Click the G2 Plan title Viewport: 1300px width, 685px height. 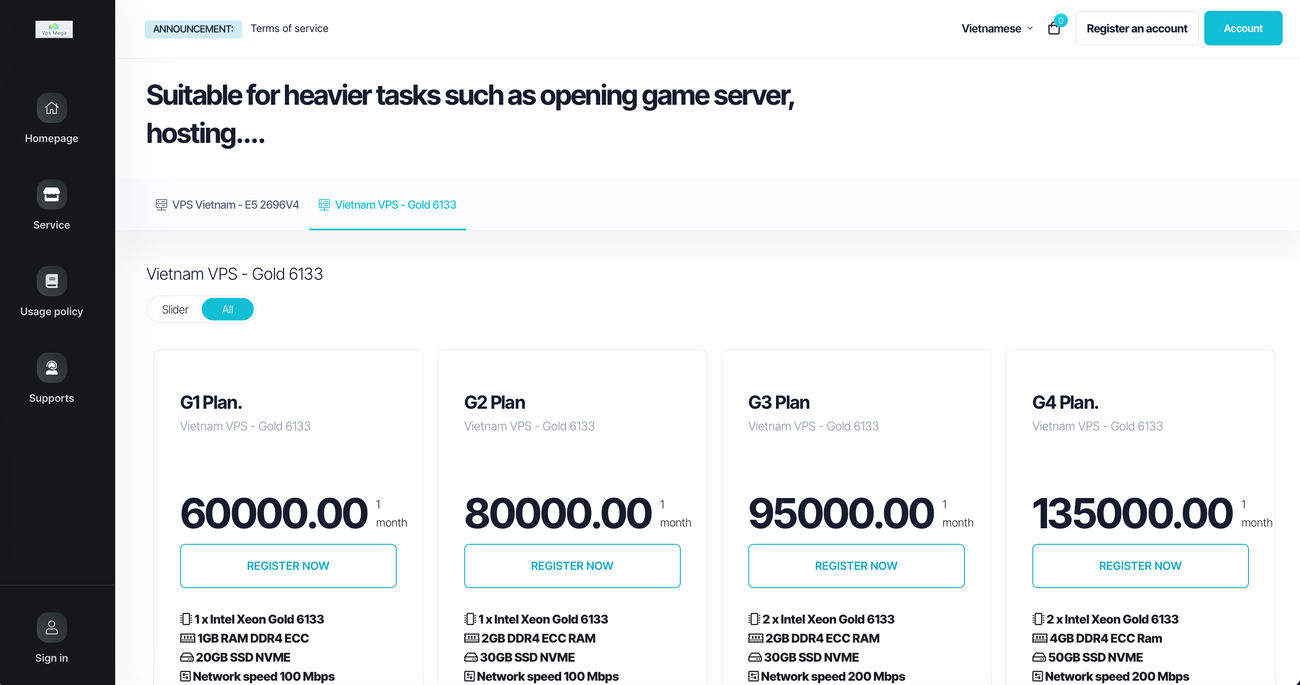click(x=495, y=403)
